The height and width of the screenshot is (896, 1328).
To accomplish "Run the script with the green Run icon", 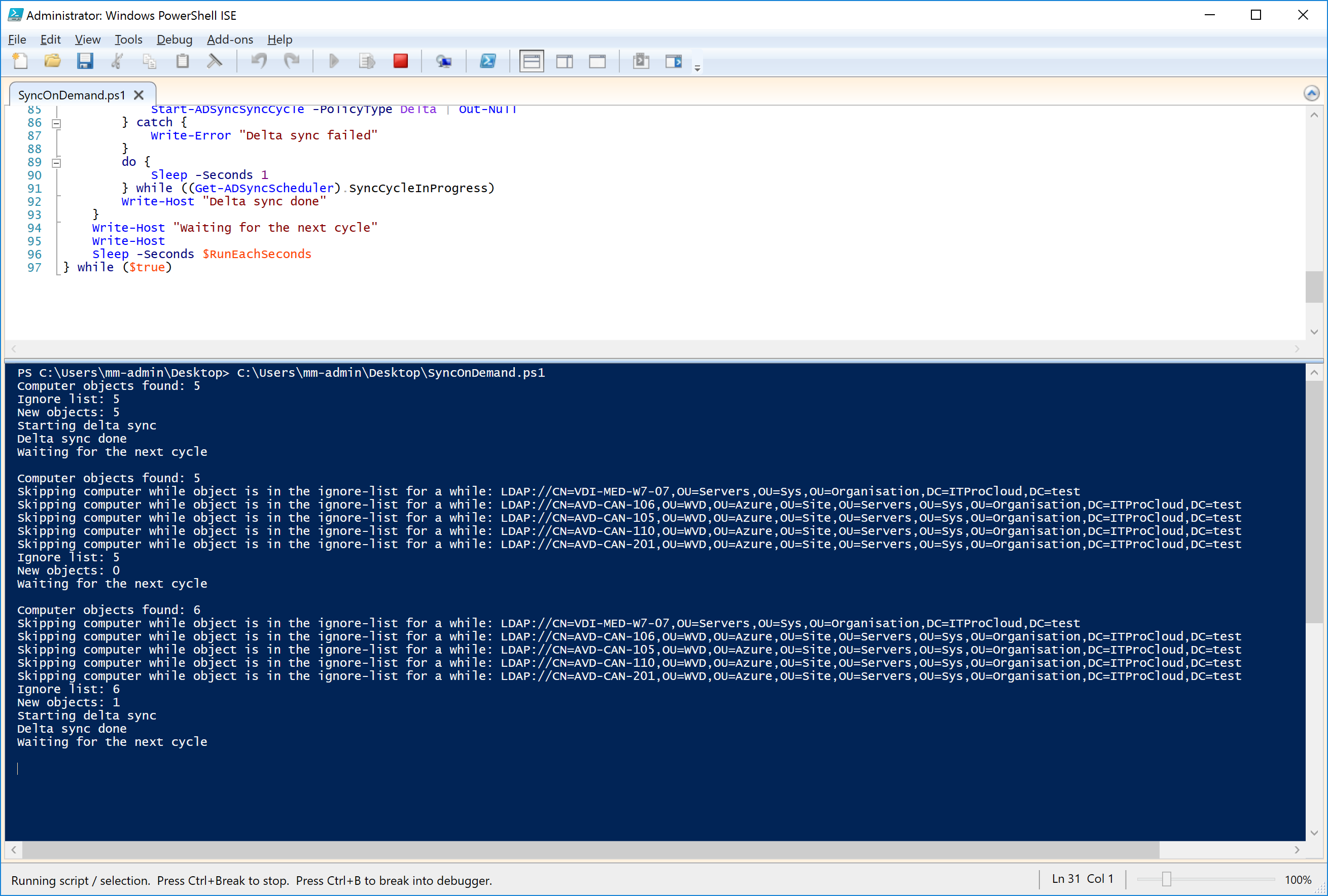I will [x=333, y=60].
